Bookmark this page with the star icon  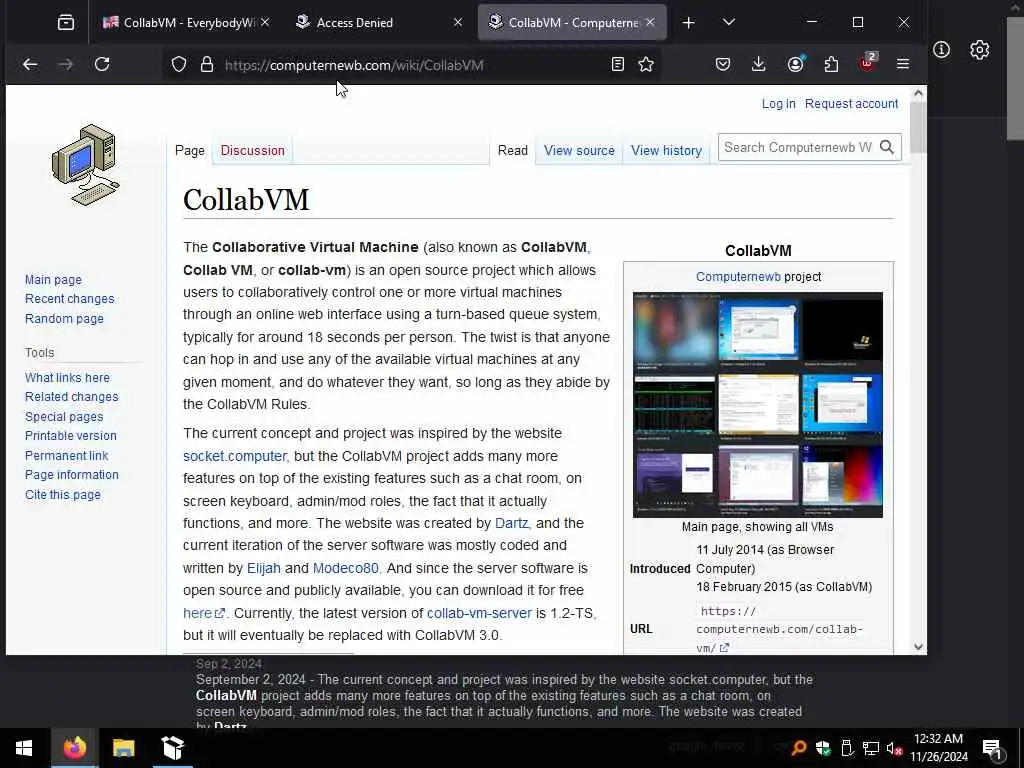point(646,64)
